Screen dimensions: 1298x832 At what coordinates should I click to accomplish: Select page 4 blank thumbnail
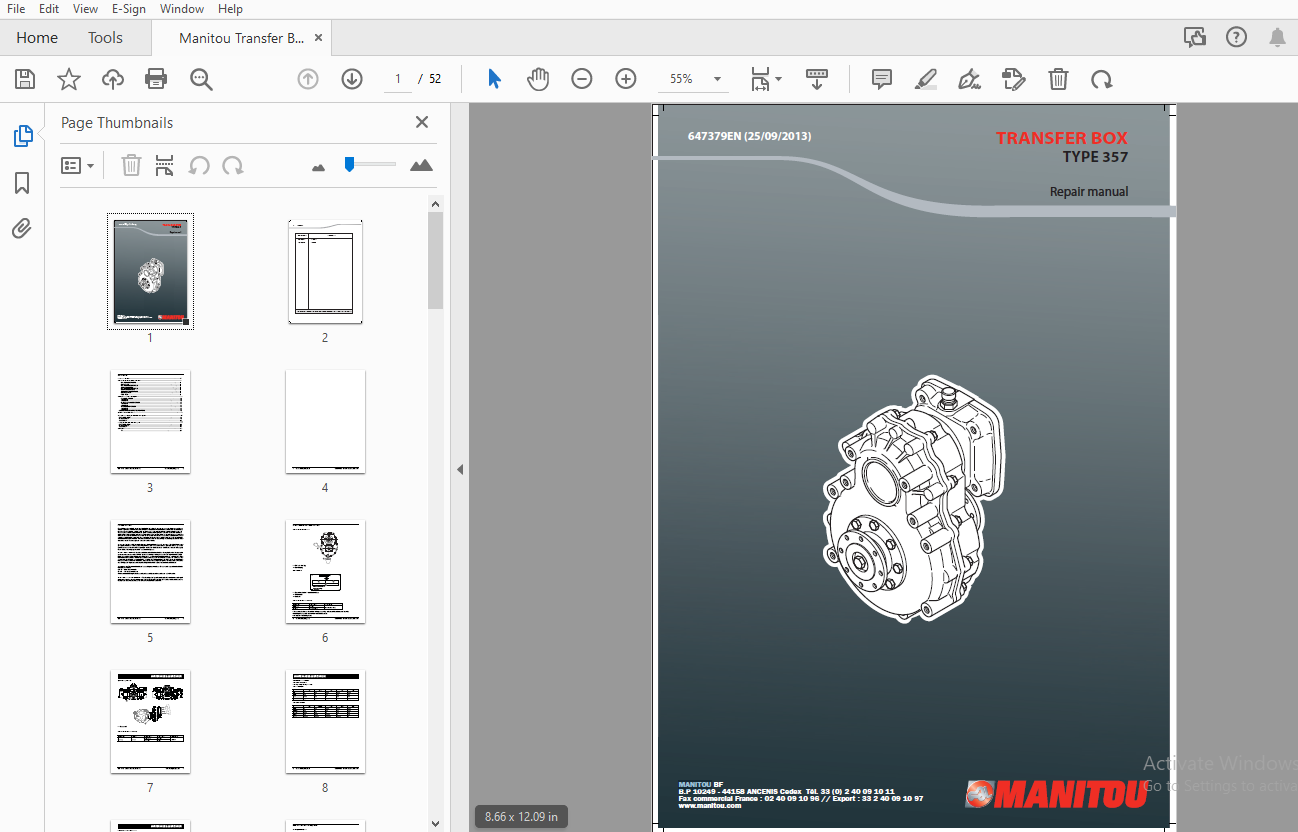click(x=325, y=421)
